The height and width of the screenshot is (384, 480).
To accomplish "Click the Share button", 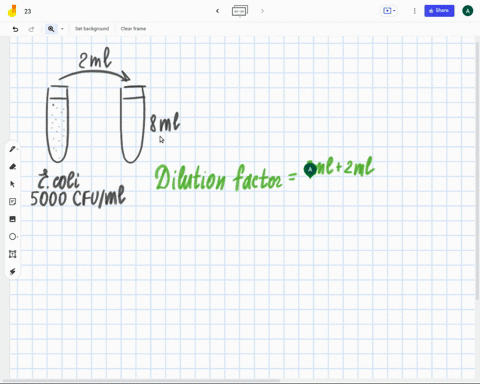I will click(x=439, y=11).
